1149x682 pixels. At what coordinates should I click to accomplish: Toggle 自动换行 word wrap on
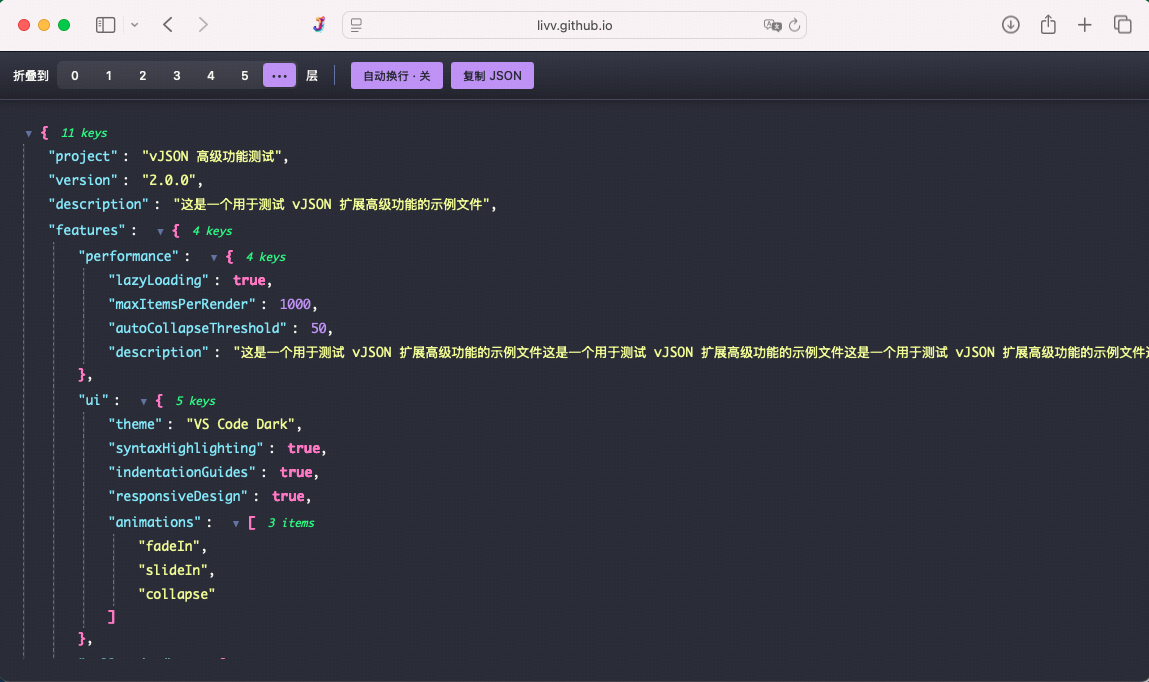click(x=396, y=75)
